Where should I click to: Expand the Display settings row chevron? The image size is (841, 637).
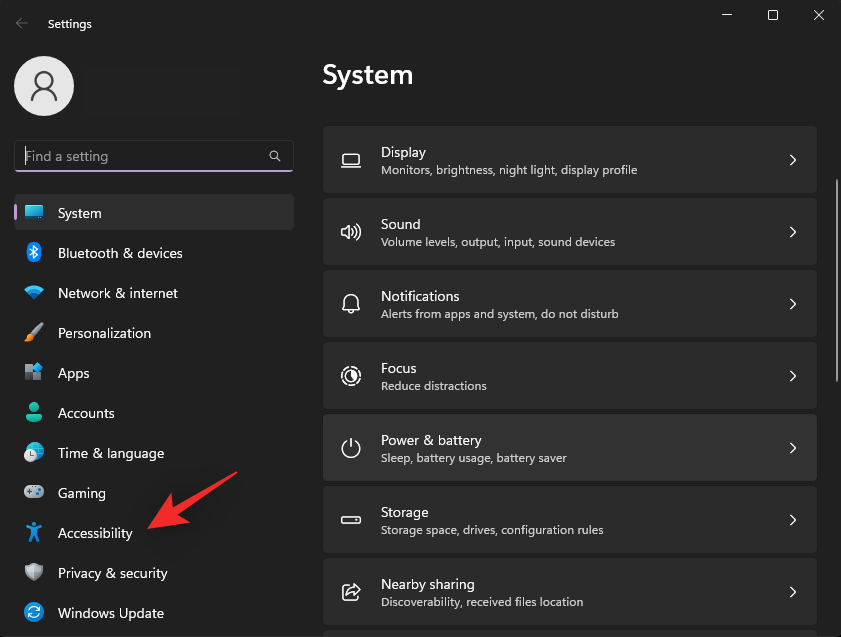pyautogui.click(x=793, y=160)
